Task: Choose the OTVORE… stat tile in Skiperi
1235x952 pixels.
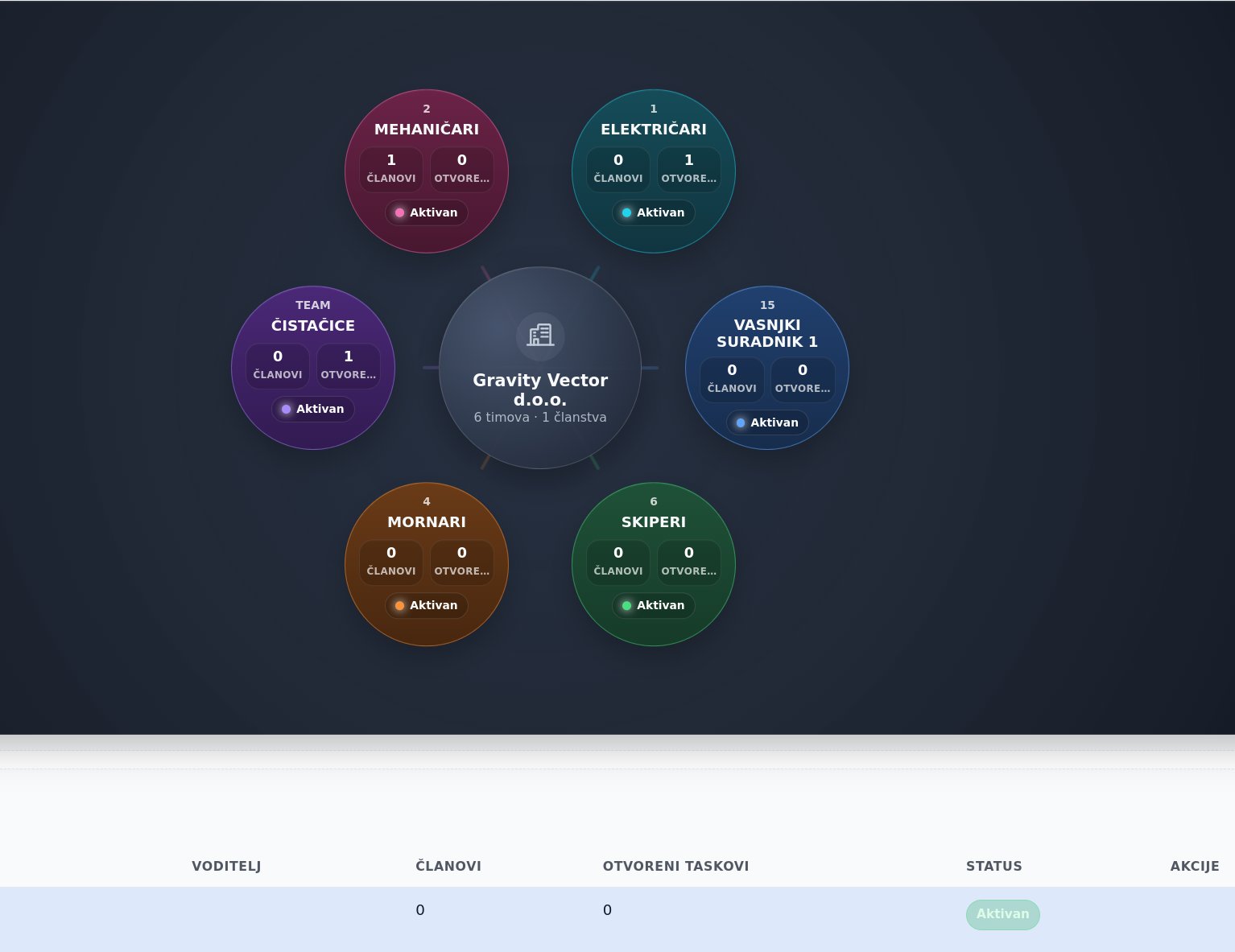Action: (x=689, y=562)
